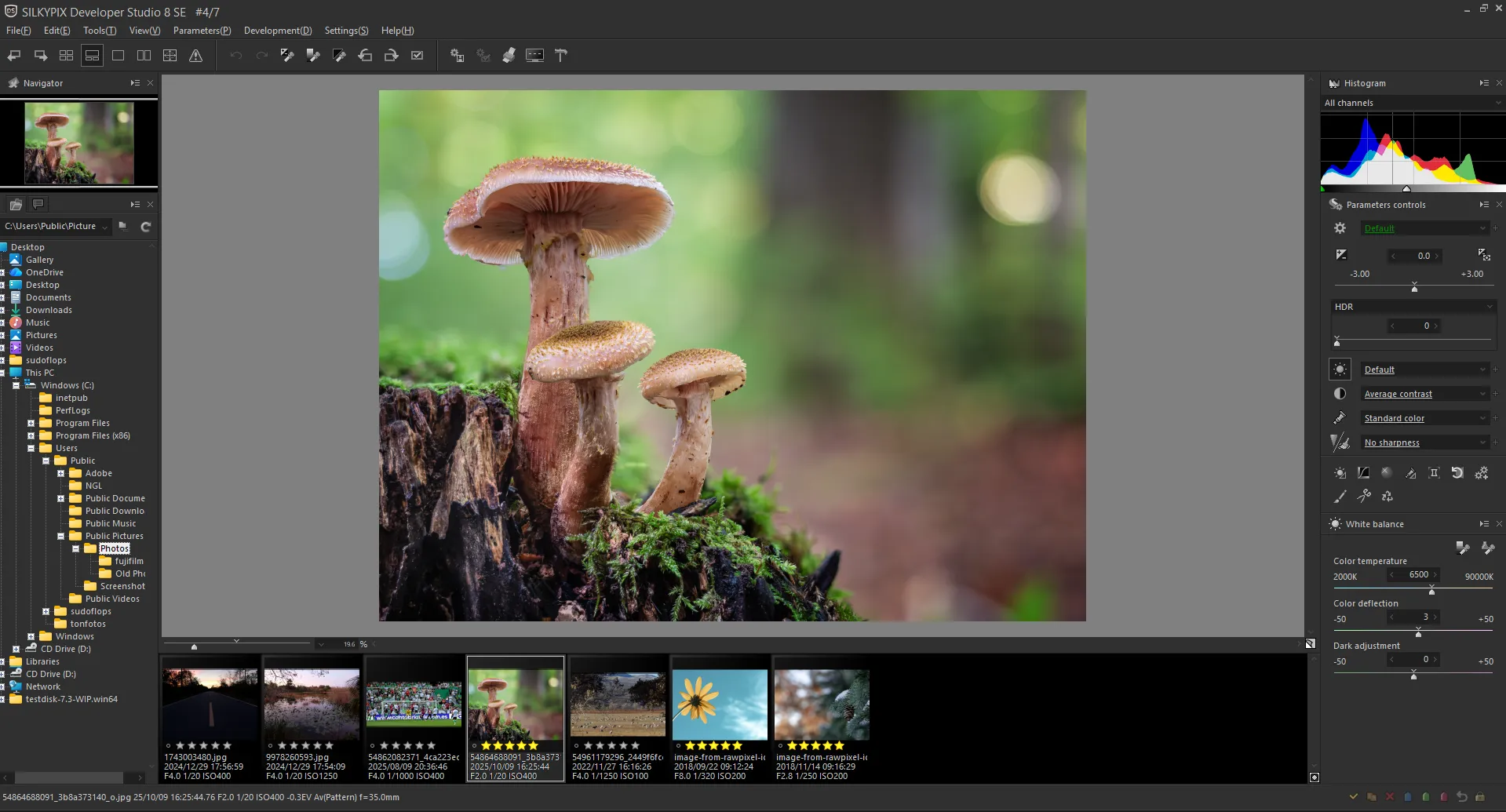The width and height of the screenshot is (1506, 812).
Task: Open the Histogram panel menu
Action: pyautogui.click(x=1483, y=82)
